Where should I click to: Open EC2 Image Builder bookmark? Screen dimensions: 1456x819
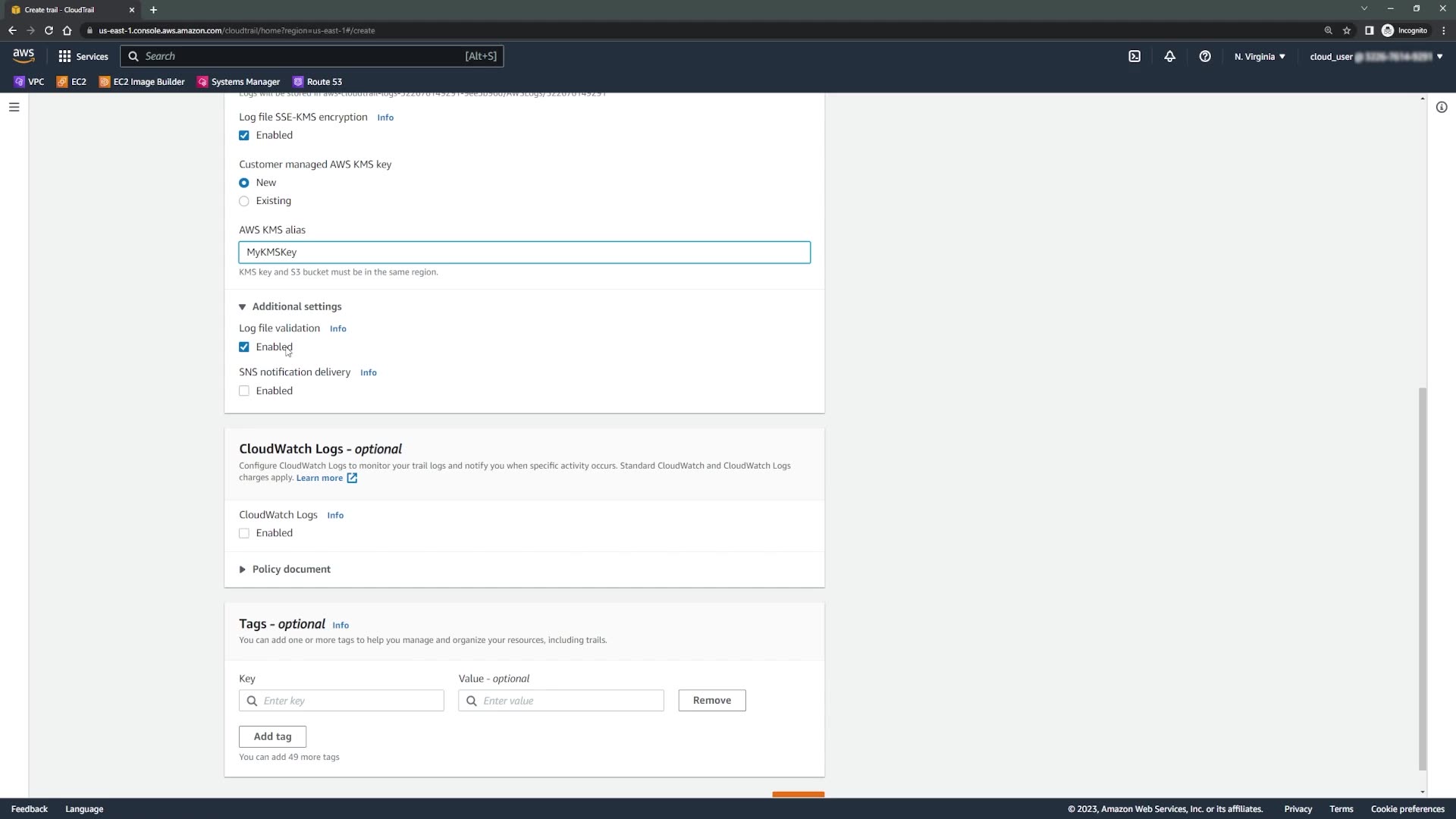(142, 82)
